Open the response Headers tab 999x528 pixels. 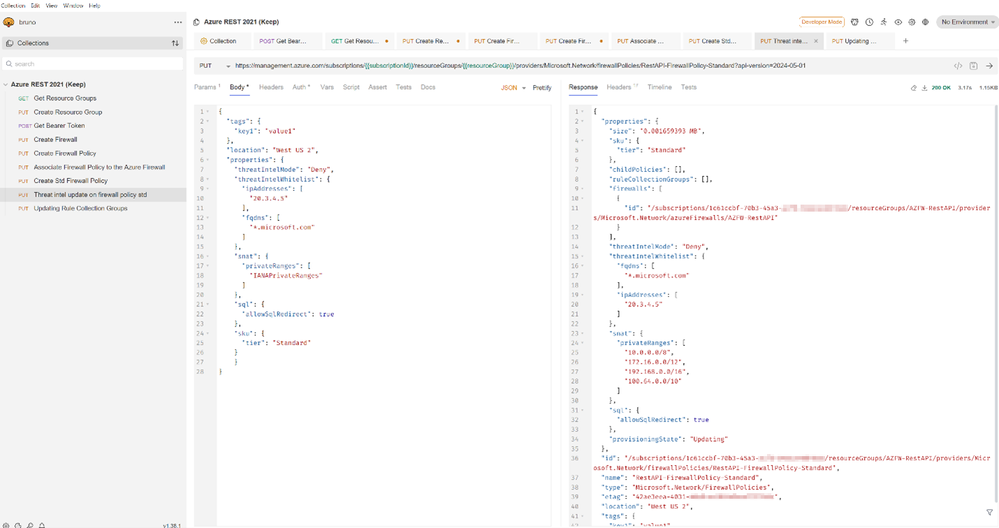coord(622,87)
